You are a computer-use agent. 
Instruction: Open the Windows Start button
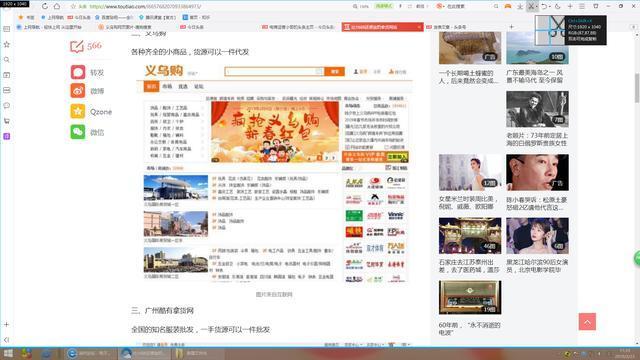[x=8, y=353]
